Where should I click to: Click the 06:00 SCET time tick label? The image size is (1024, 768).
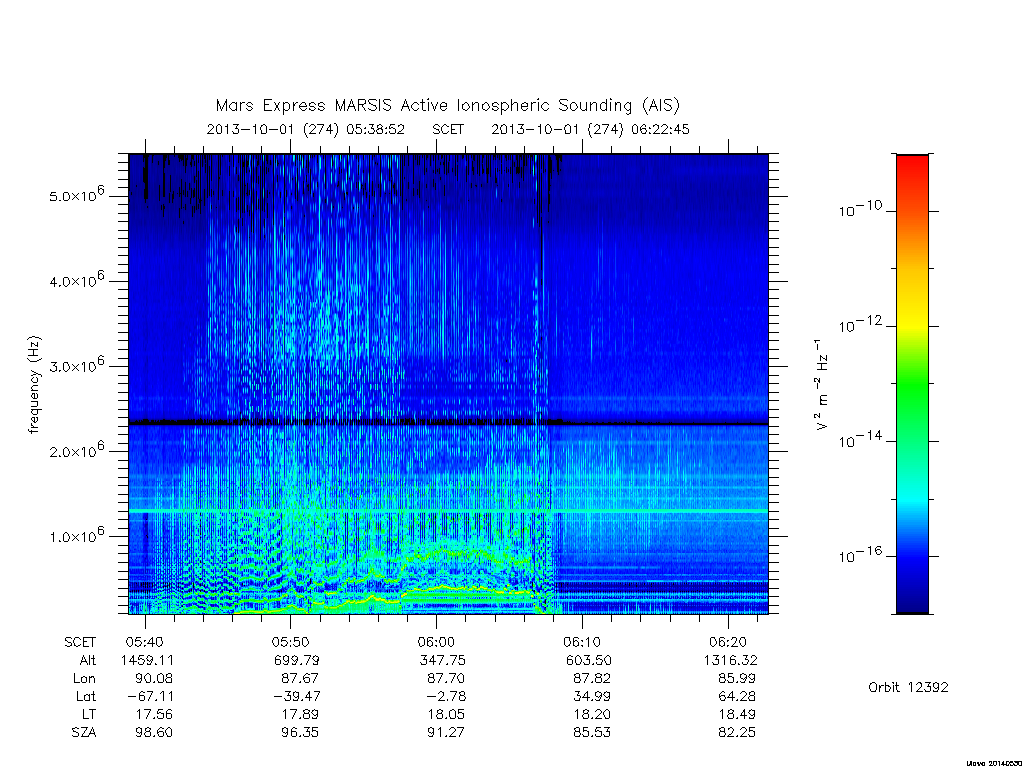pyautogui.click(x=436, y=642)
